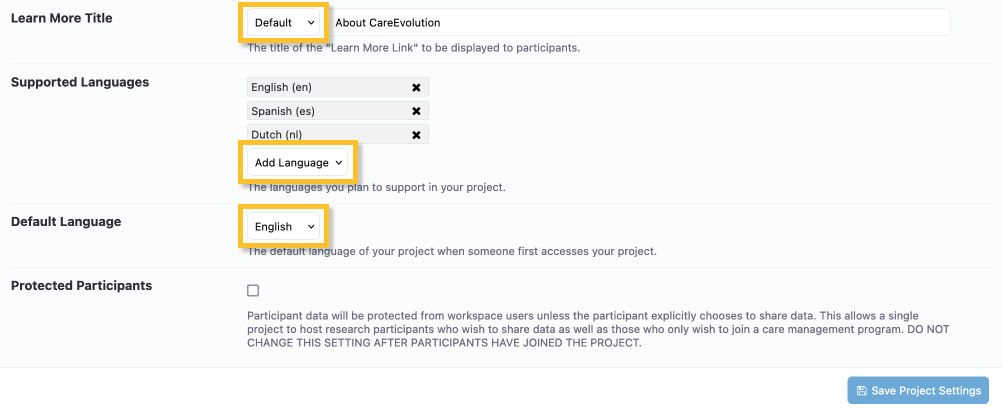Click the Supported Languages label
This screenshot has width=1002, height=409.
click(x=80, y=82)
